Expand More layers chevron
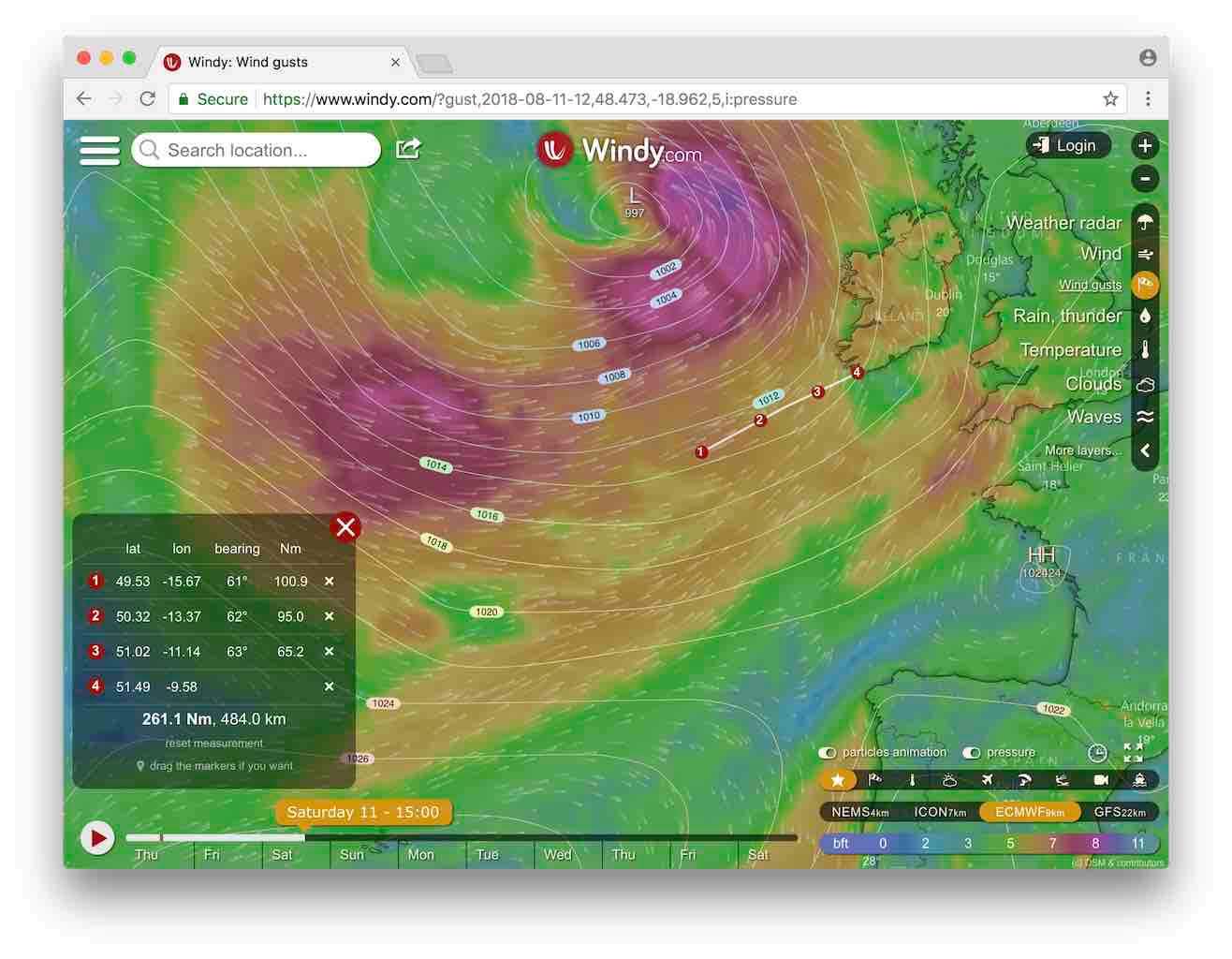This screenshot has width=1232, height=959. pyautogui.click(x=1144, y=450)
